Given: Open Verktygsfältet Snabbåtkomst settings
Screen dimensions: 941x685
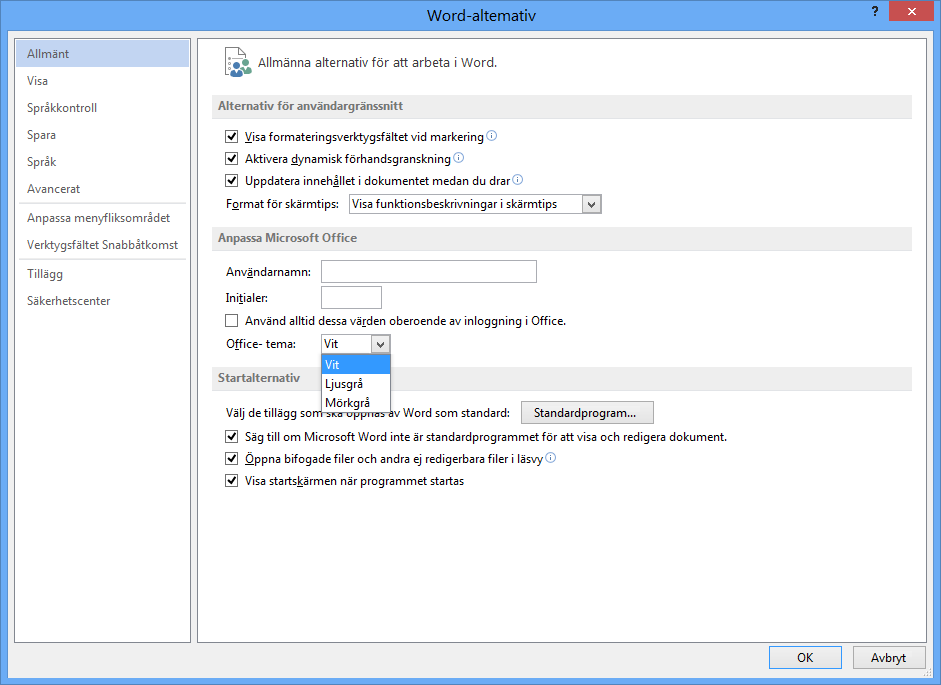Looking at the screenshot, I should pyautogui.click(x=102, y=244).
